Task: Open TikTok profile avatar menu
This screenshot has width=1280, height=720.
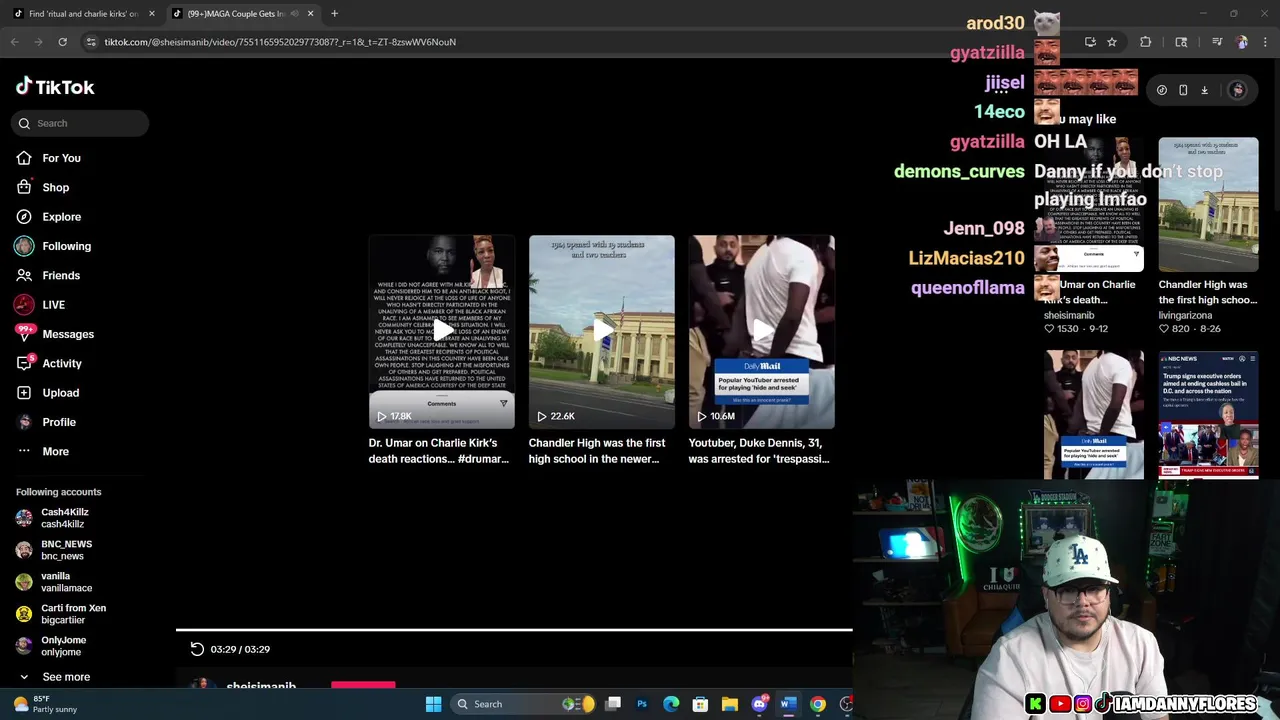Action: tap(1238, 90)
